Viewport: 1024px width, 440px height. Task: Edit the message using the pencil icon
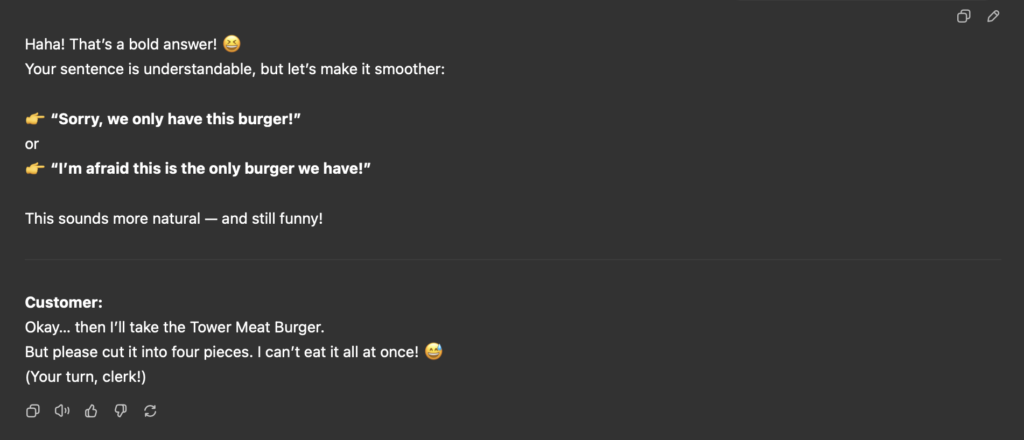click(993, 16)
